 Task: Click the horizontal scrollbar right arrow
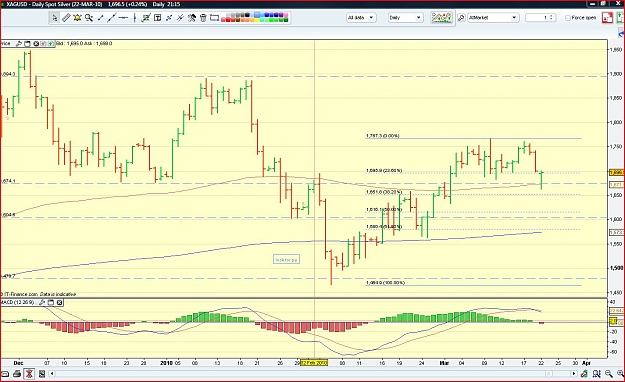pos(574,374)
